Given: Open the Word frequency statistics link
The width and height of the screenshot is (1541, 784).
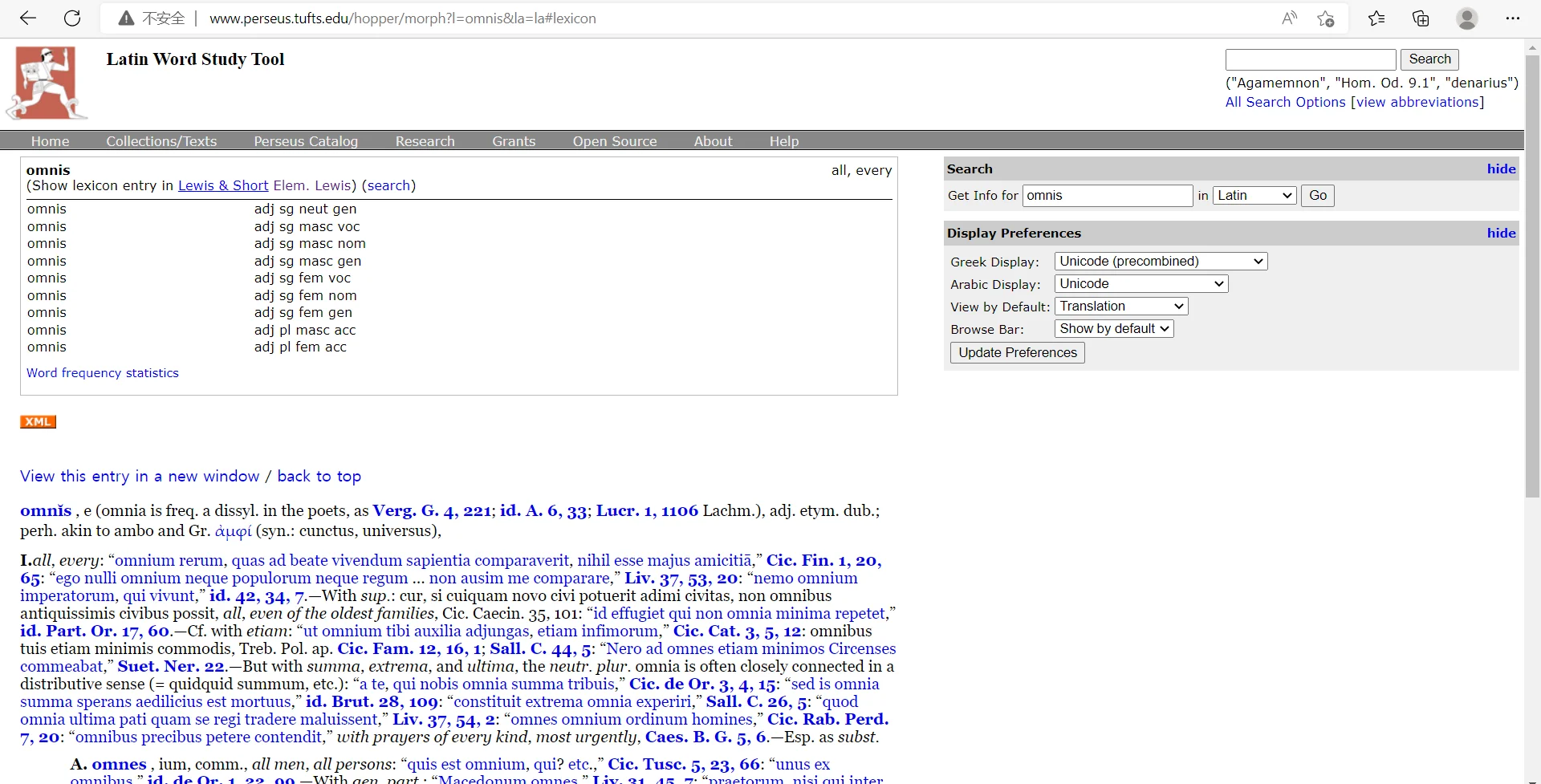Looking at the screenshot, I should 103,373.
